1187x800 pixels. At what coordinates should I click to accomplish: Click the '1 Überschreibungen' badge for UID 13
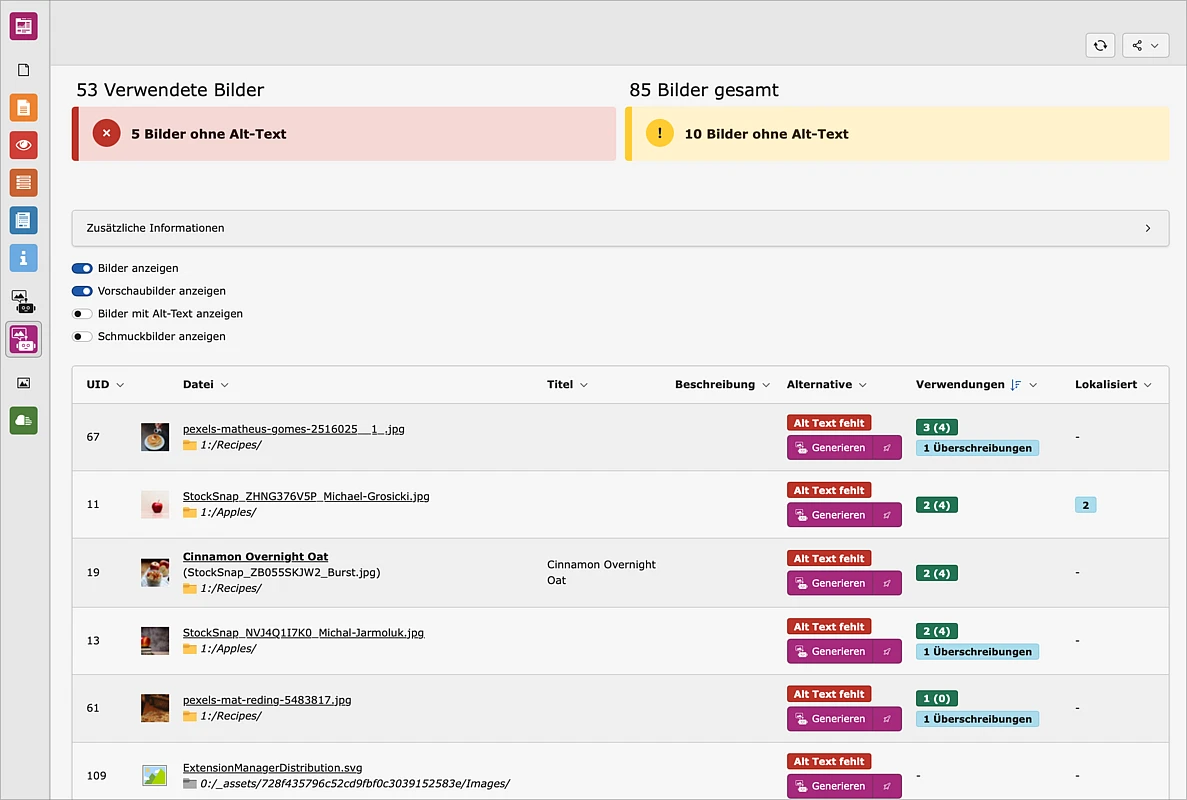click(977, 652)
